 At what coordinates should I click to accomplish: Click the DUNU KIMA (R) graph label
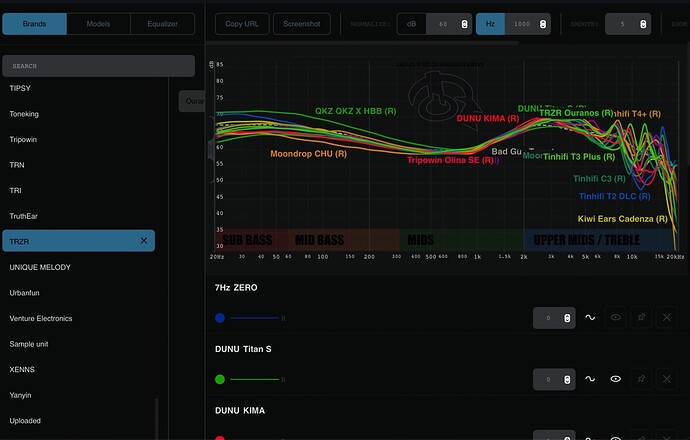pos(488,118)
